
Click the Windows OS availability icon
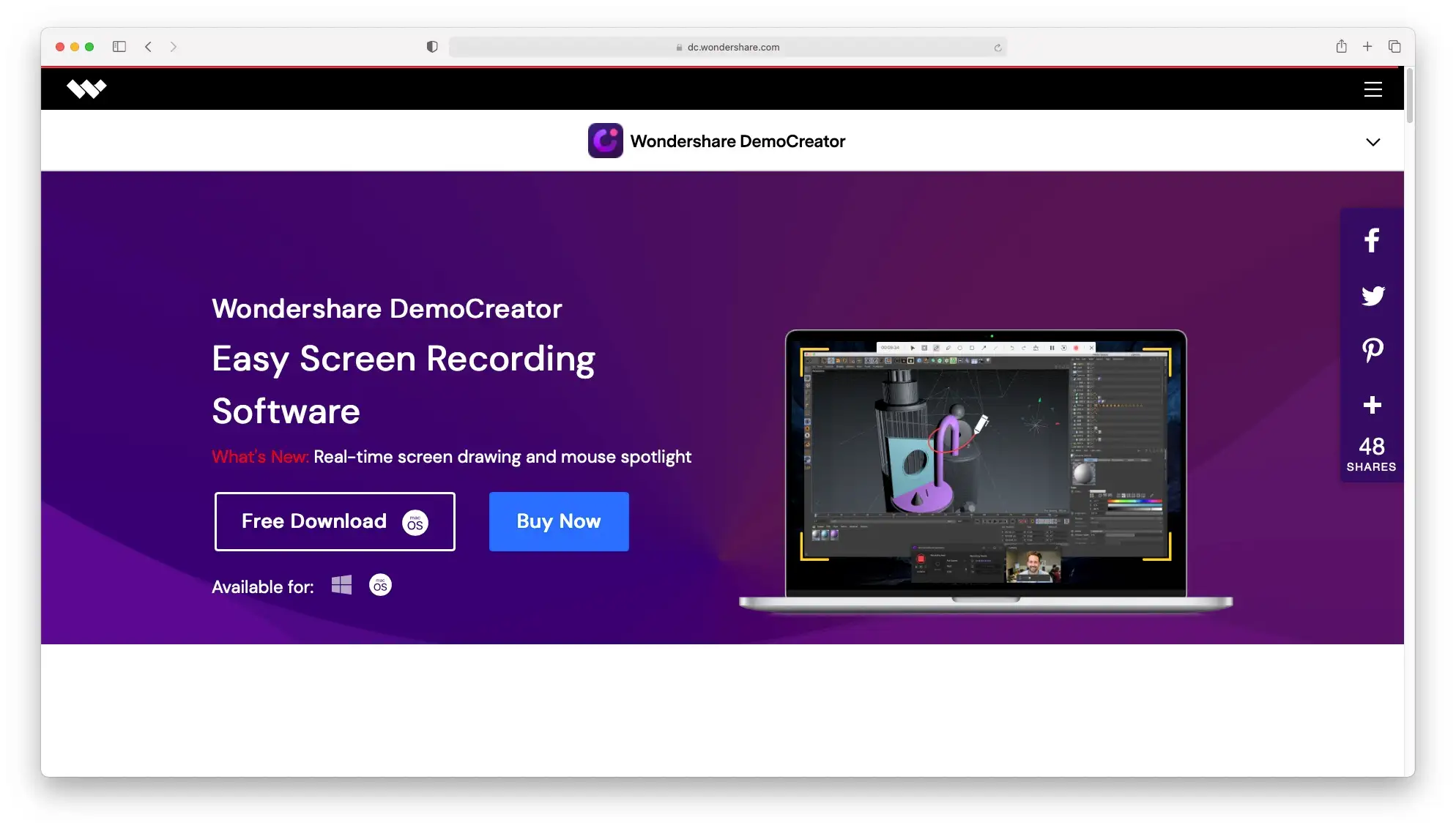[342, 585]
